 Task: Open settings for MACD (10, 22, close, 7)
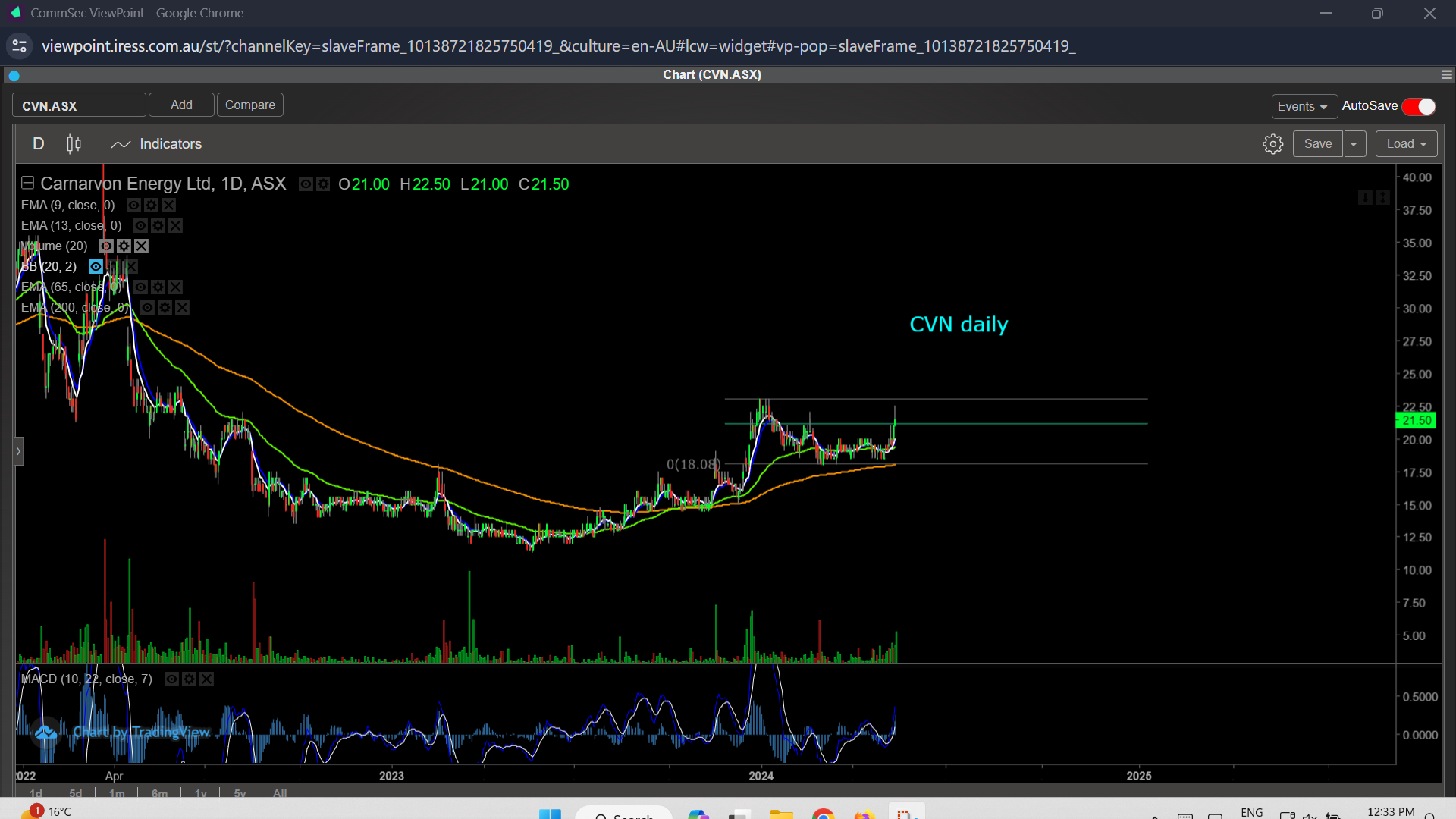(x=189, y=679)
